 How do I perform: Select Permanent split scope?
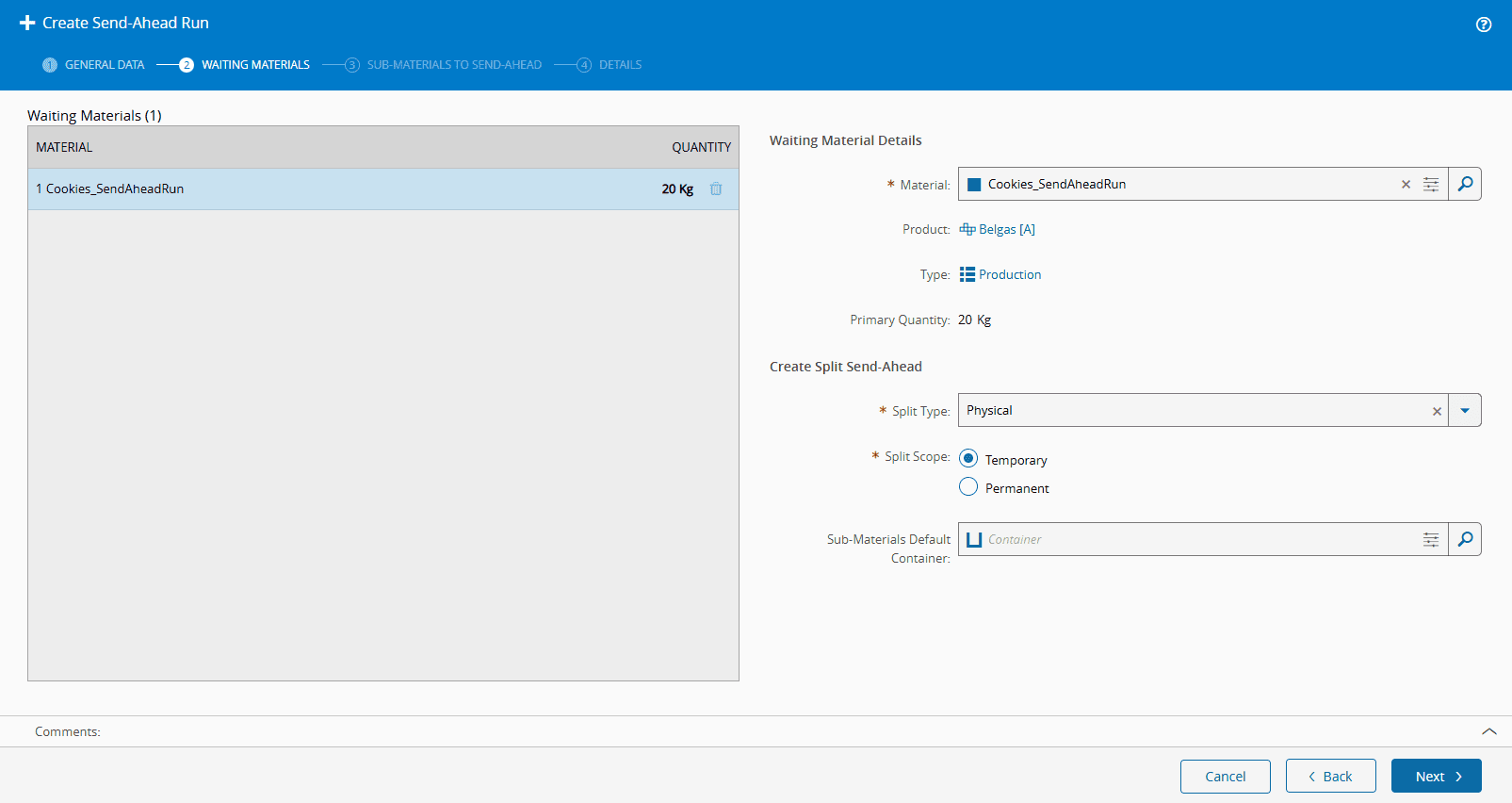coord(968,487)
